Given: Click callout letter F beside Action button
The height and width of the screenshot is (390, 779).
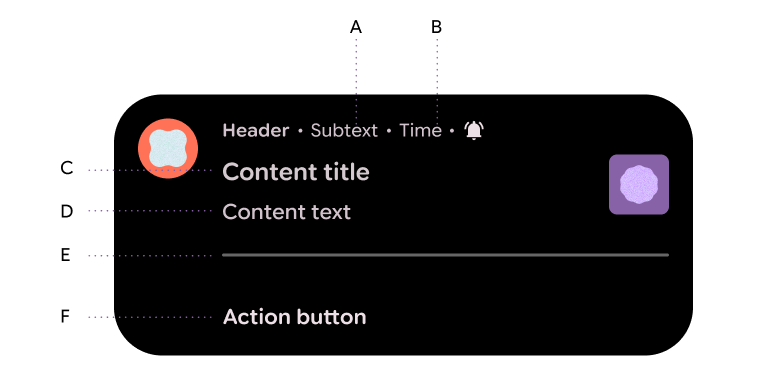Looking at the screenshot, I should pyautogui.click(x=65, y=316).
